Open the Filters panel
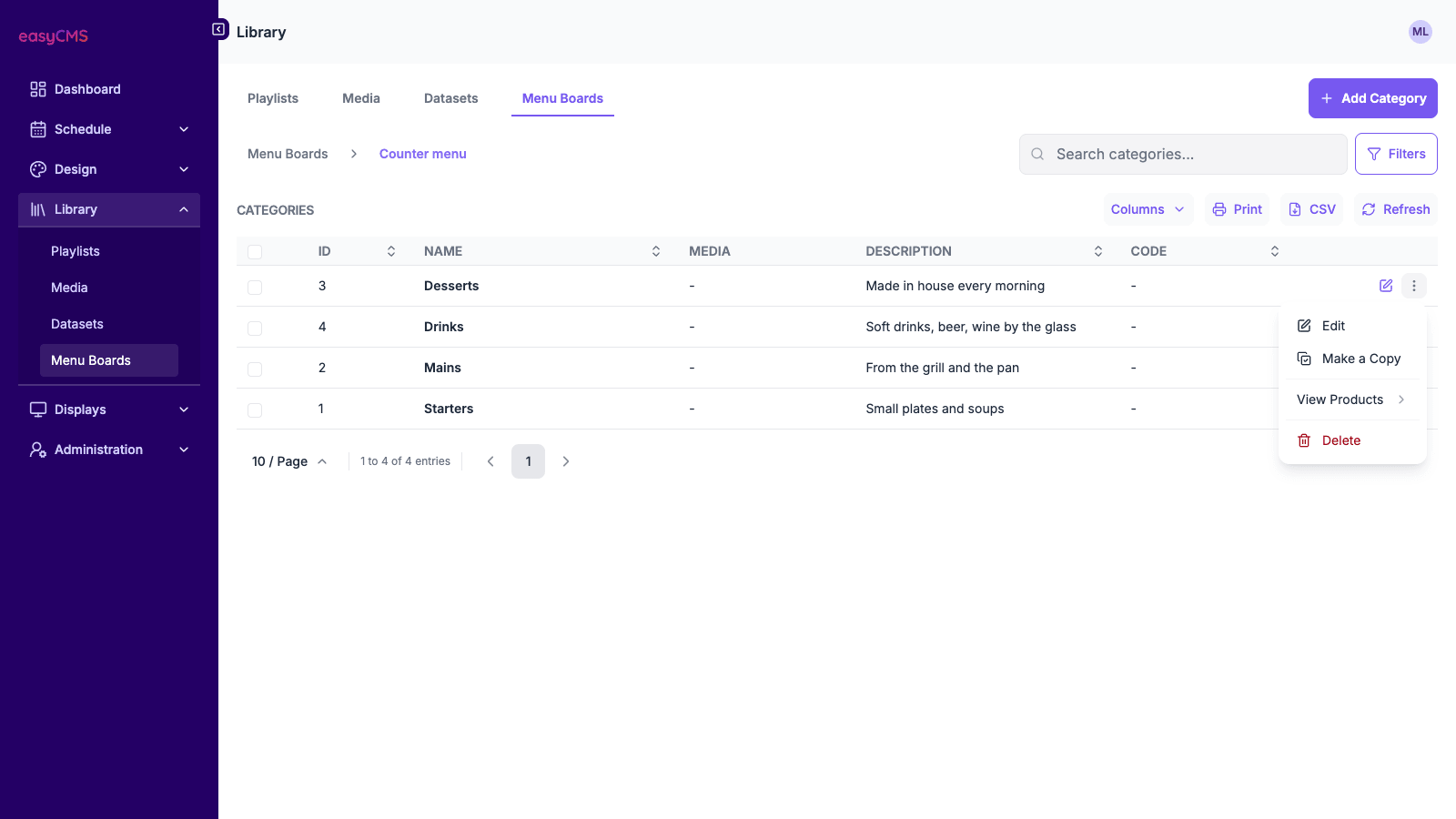Viewport: 1456px width, 819px height. pyautogui.click(x=1396, y=154)
